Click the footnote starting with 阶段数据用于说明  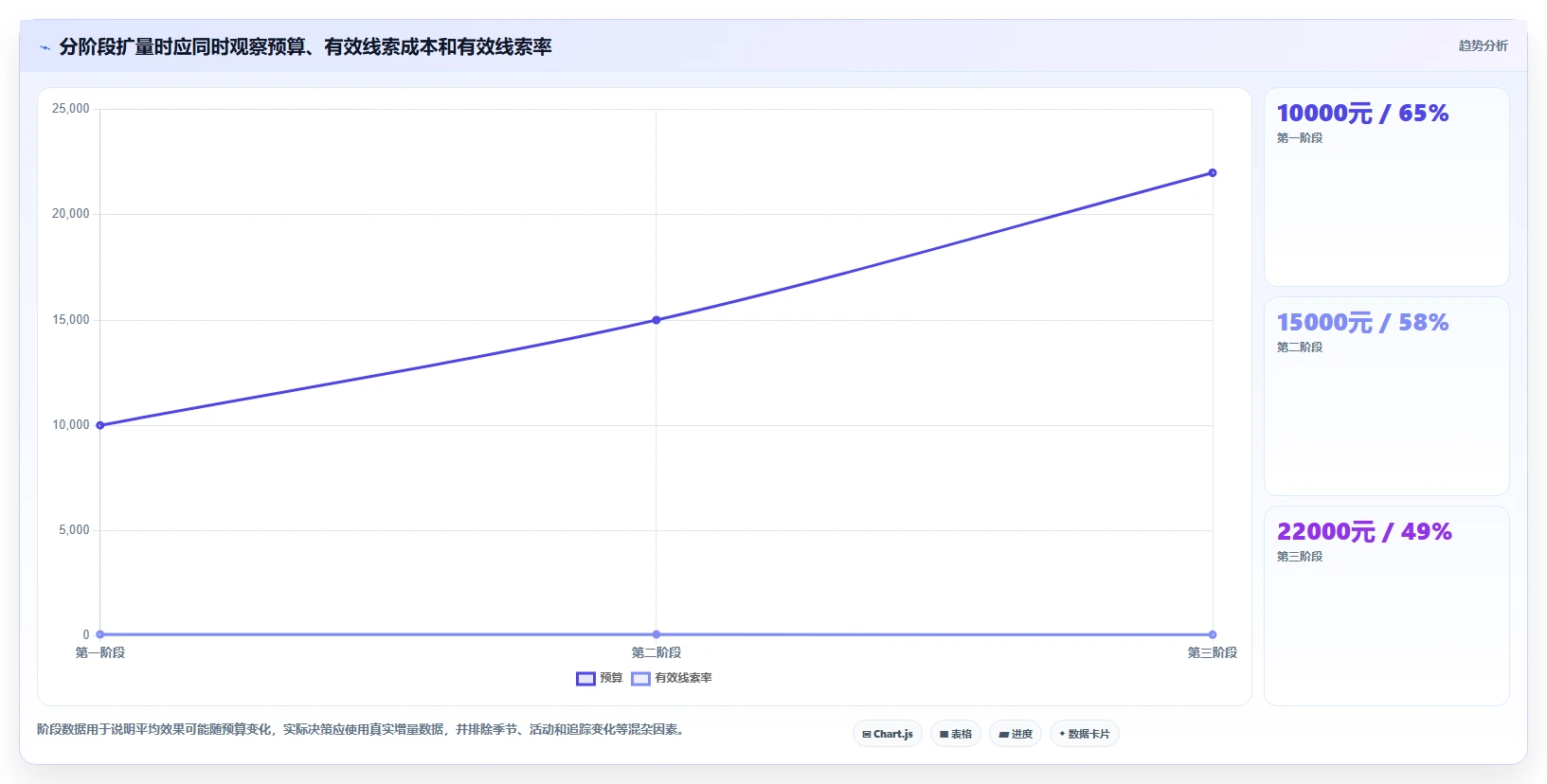pos(360,729)
